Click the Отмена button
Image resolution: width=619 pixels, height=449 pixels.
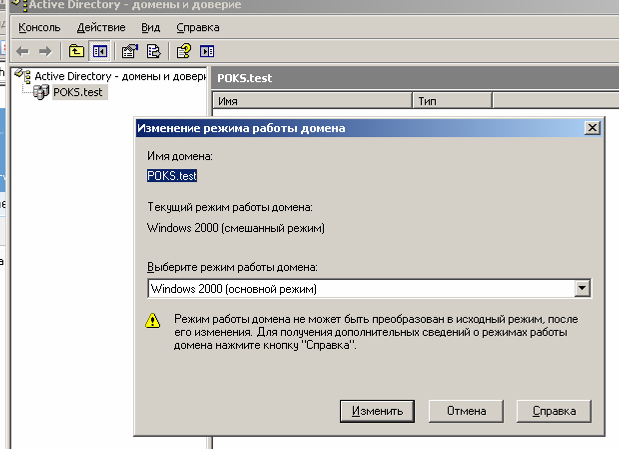click(x=466, y=411)
